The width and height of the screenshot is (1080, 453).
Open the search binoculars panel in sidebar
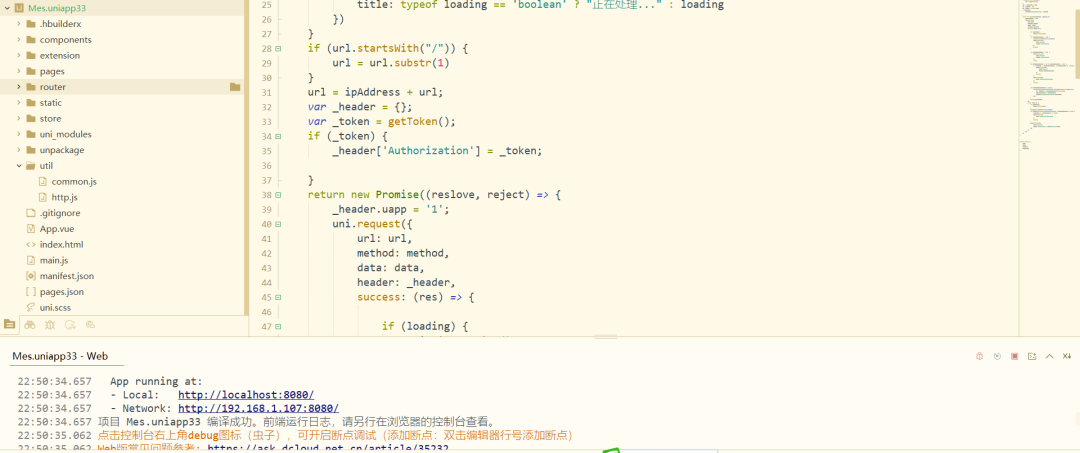click(x=30, y=325)
